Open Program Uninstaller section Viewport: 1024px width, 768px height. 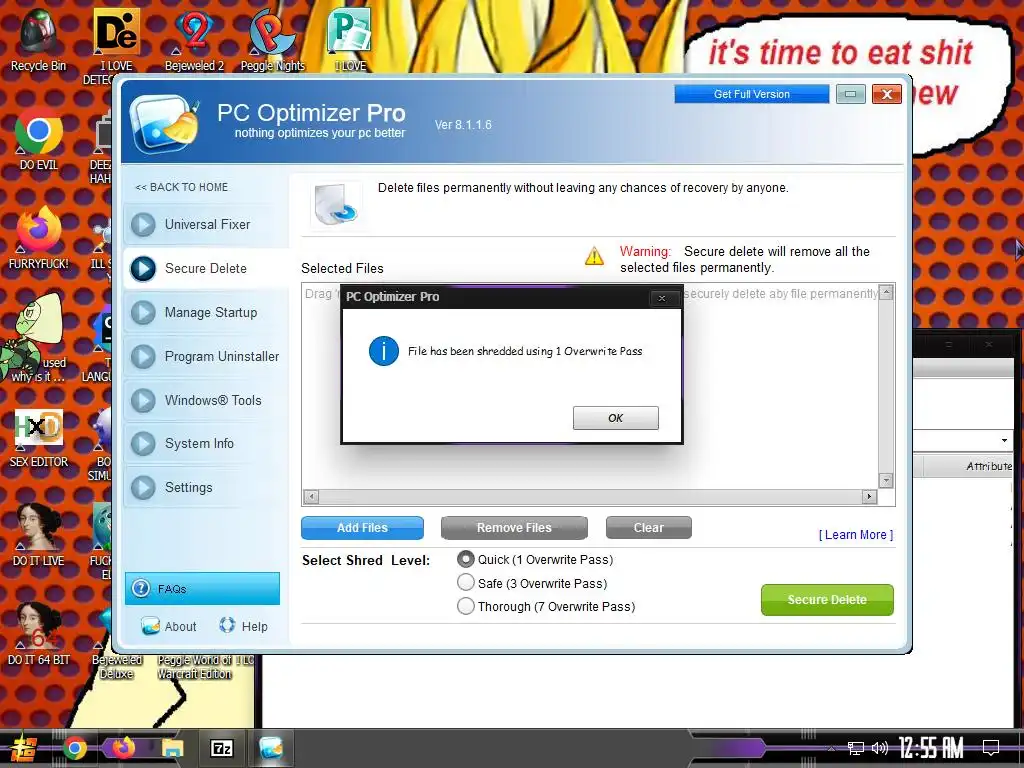click(206, 356)
